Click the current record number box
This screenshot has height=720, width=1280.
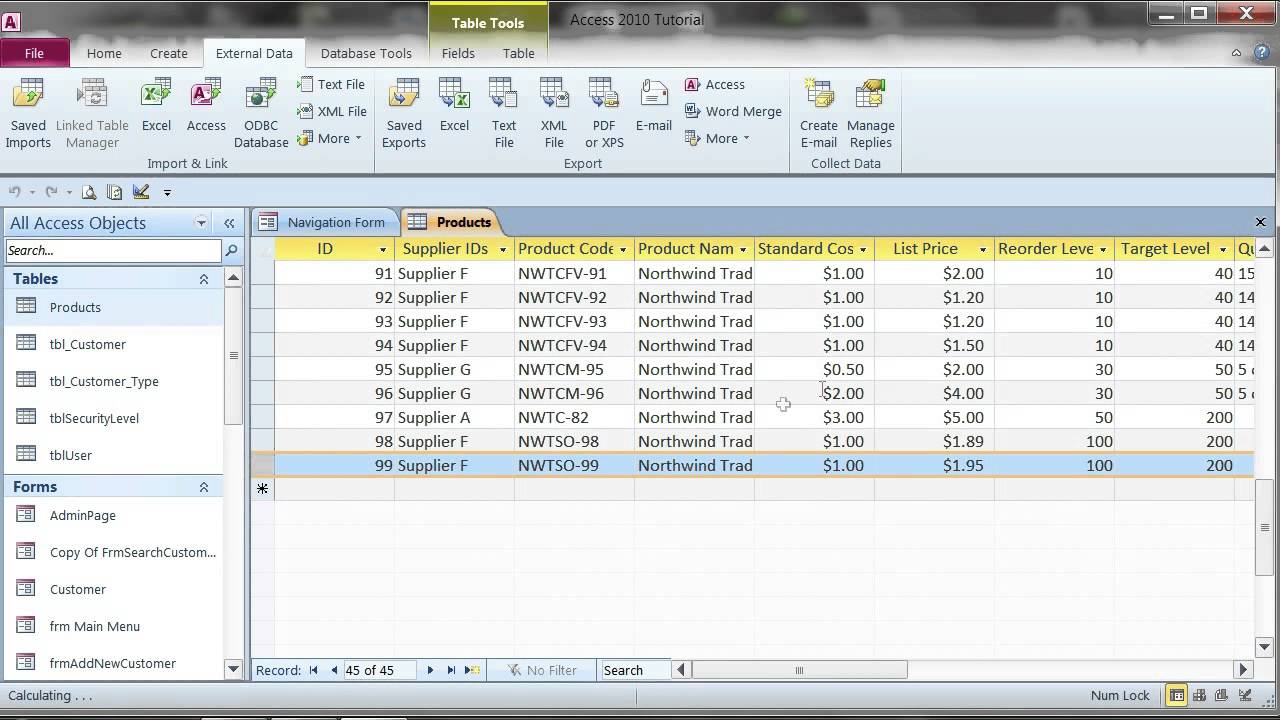pos(381,670)
